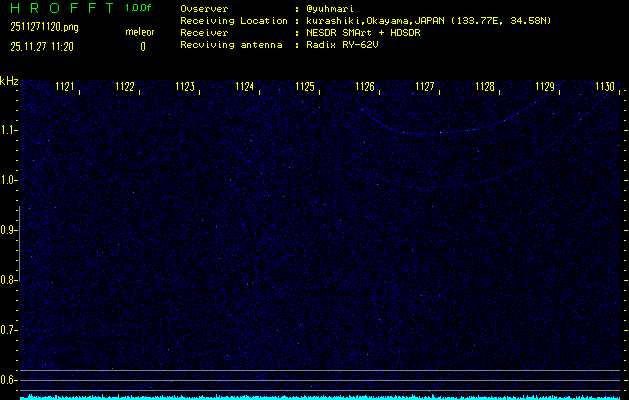The image size is (629, 400).
Task: Click the 0.8 frequency axis label
Action: click(9, 280)
